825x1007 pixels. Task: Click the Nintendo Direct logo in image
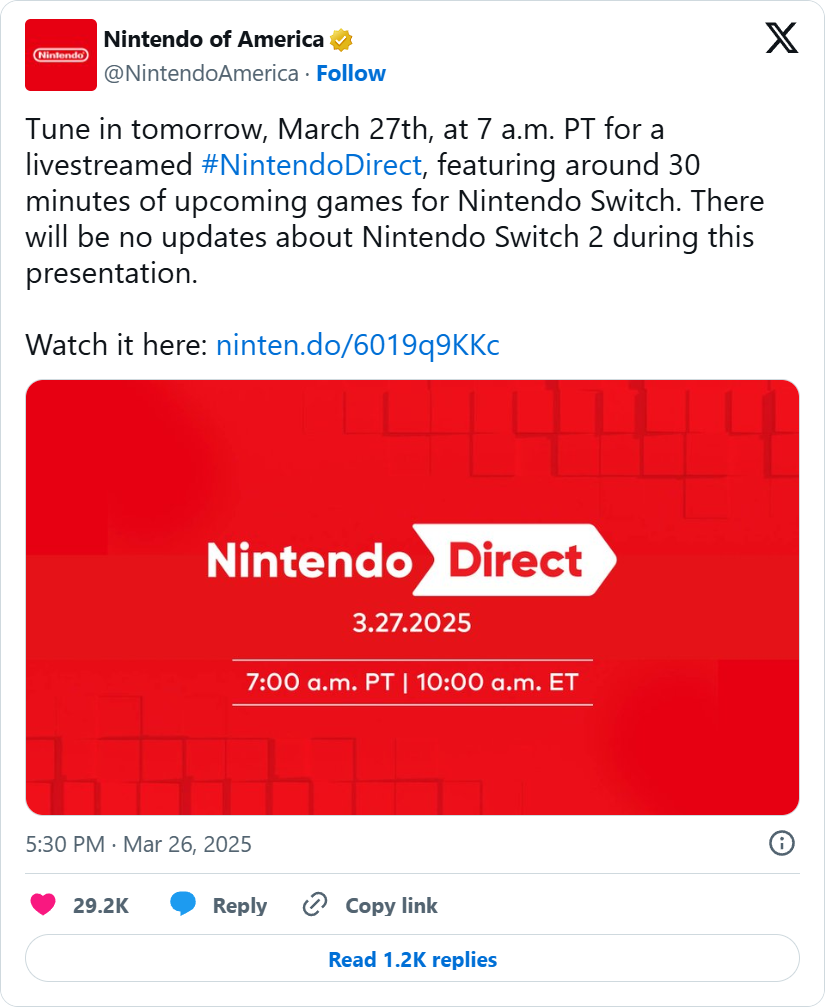coord(411,561)
